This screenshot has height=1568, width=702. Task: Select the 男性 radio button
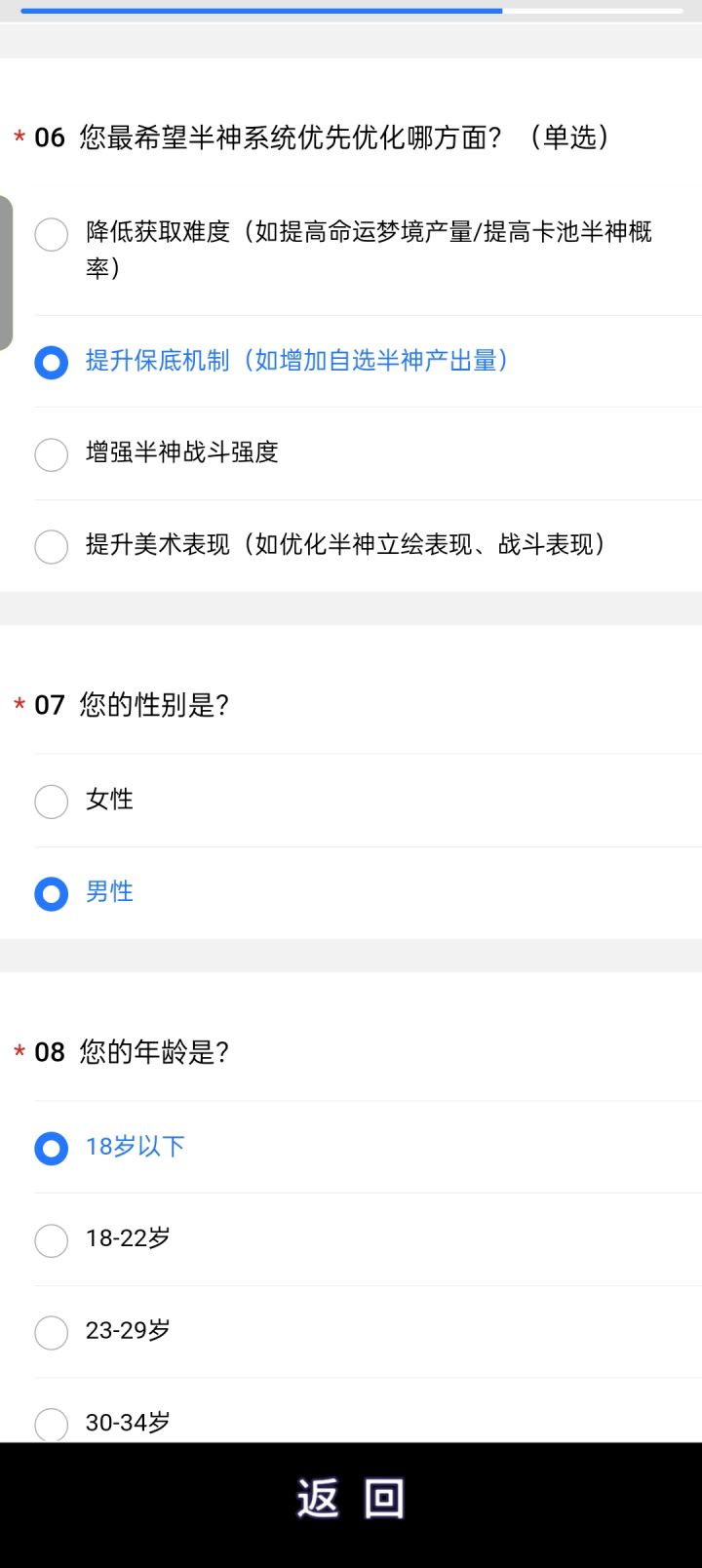click(x=51, y=893)
